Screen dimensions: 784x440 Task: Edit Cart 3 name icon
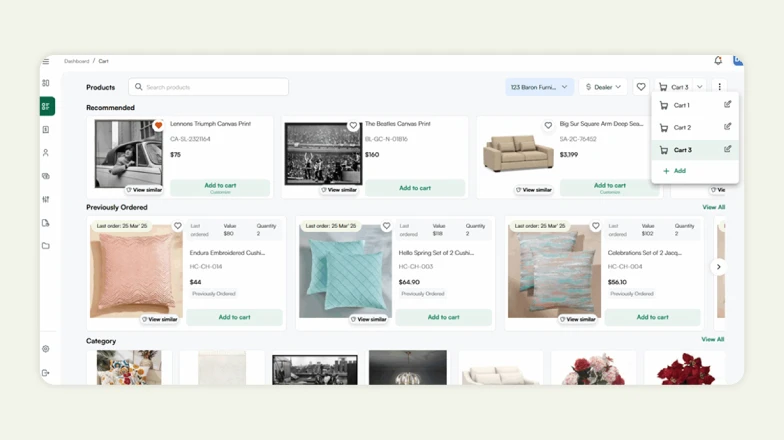(728, 149)
